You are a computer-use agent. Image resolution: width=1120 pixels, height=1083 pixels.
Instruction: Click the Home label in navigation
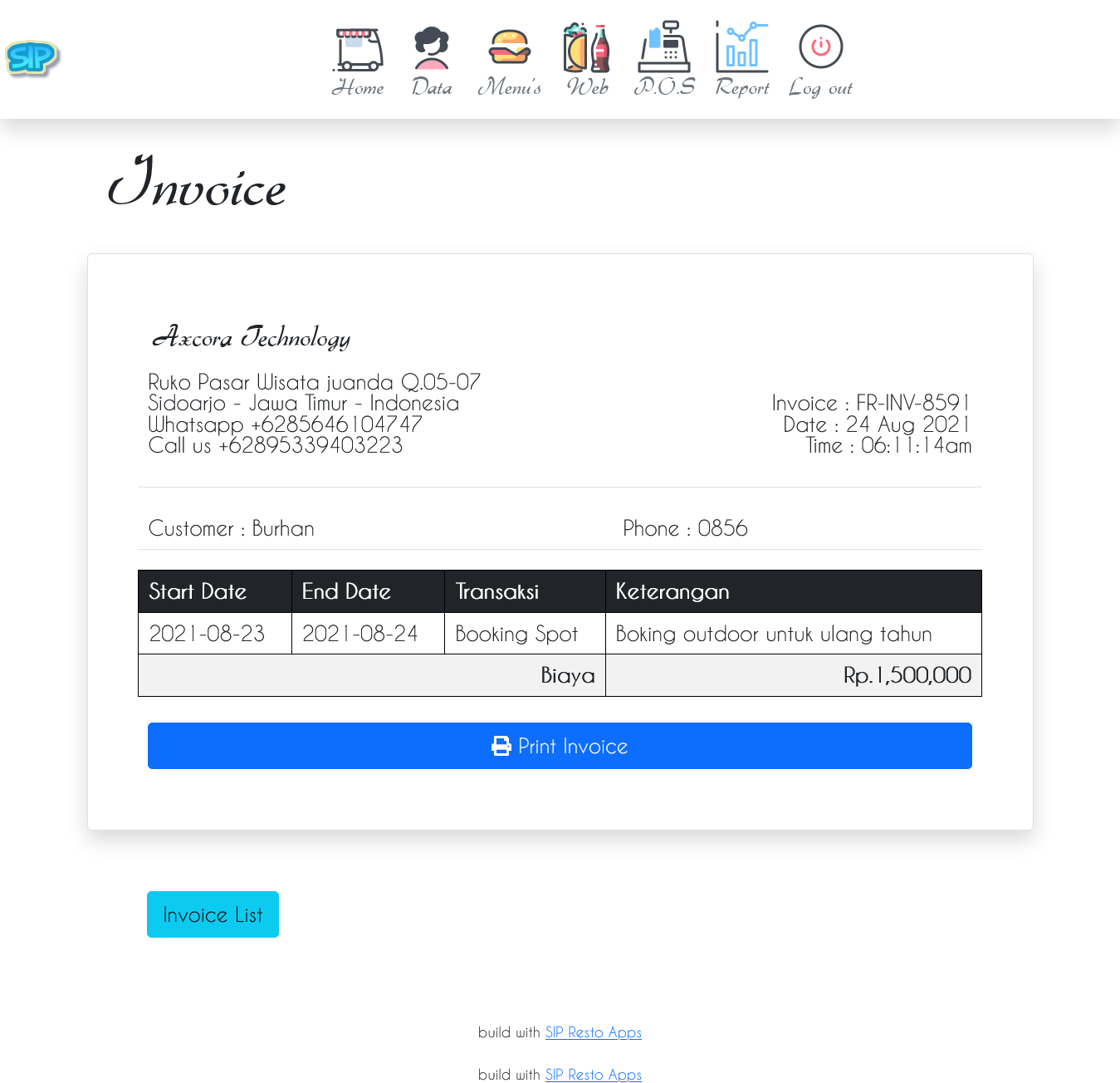[x=358, y=87]
